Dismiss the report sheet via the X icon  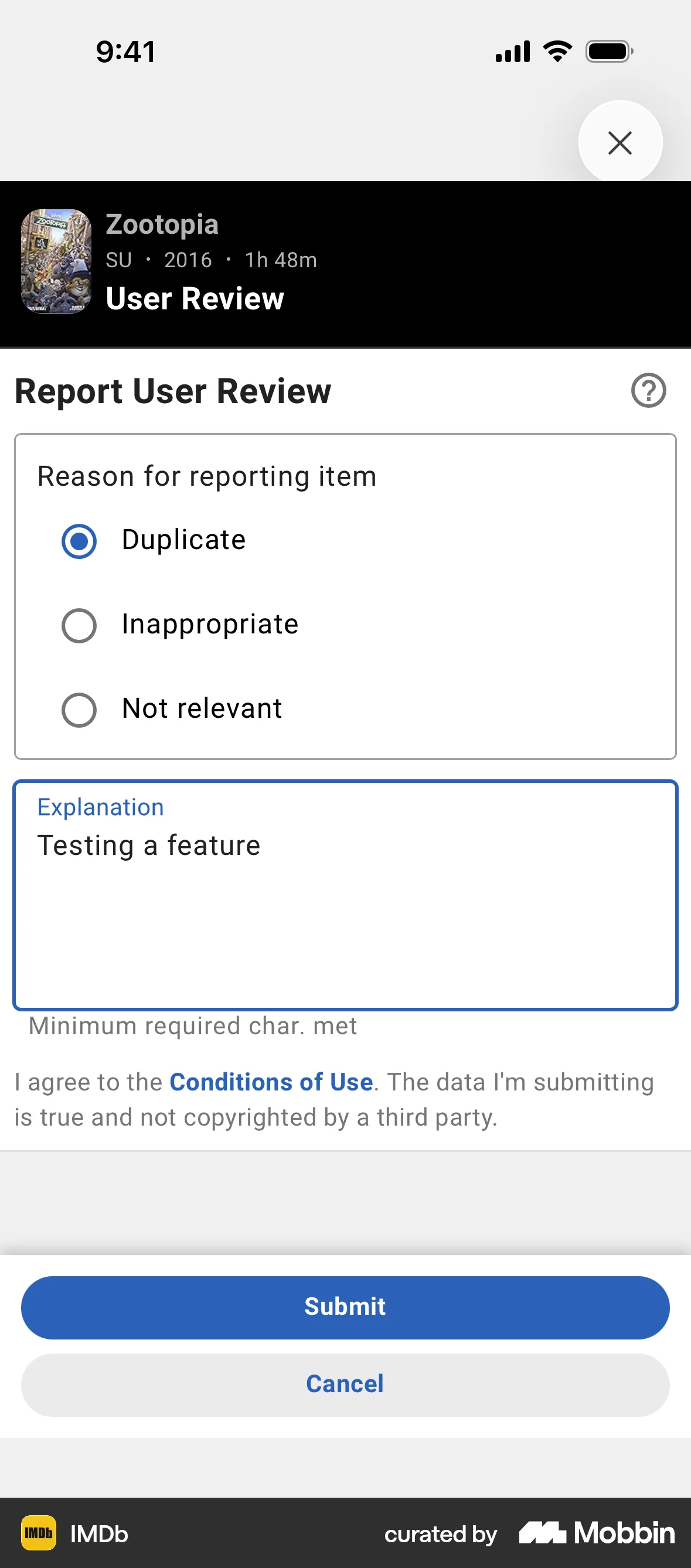click(x=619, y=142)
